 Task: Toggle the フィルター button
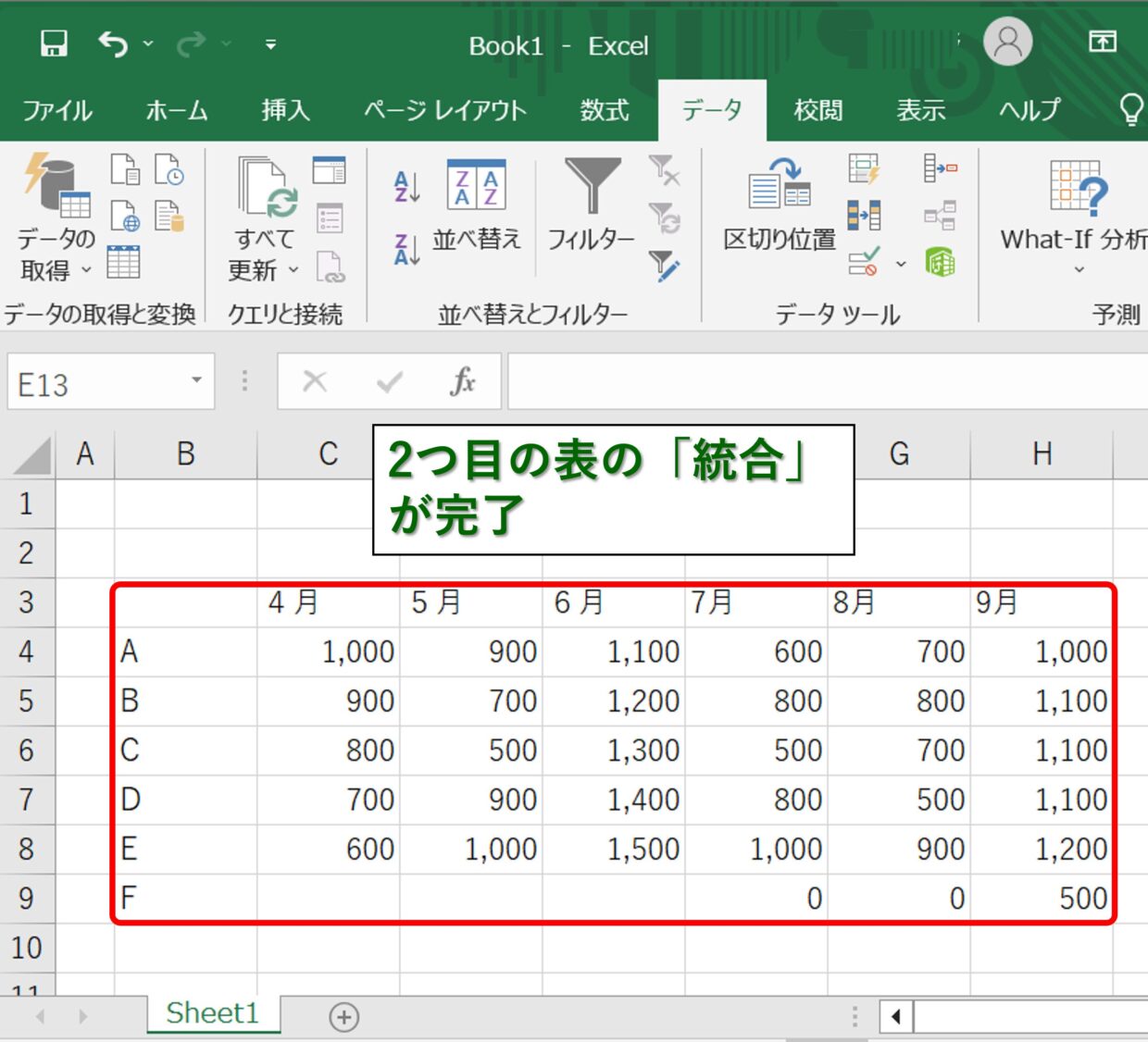click(592, 205)
